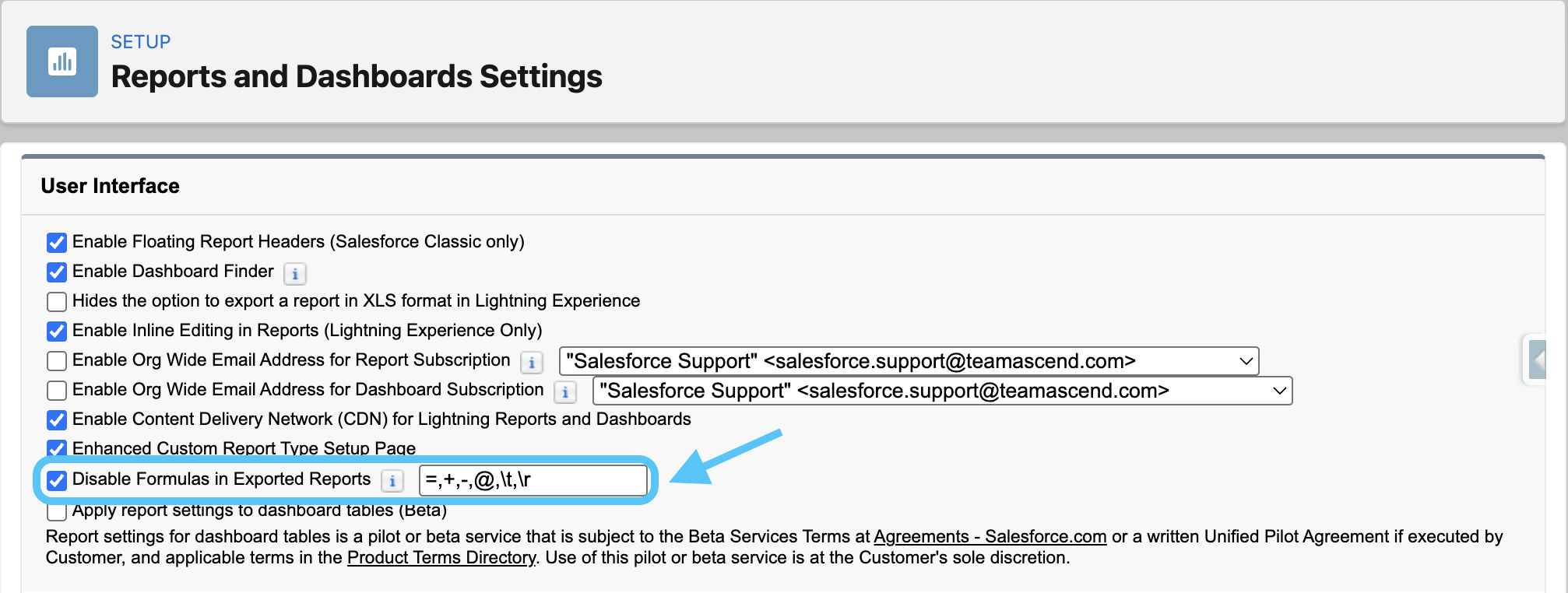
Task: Toggle Enable Floating Report Headers checkbox
Action: [57, 243]
